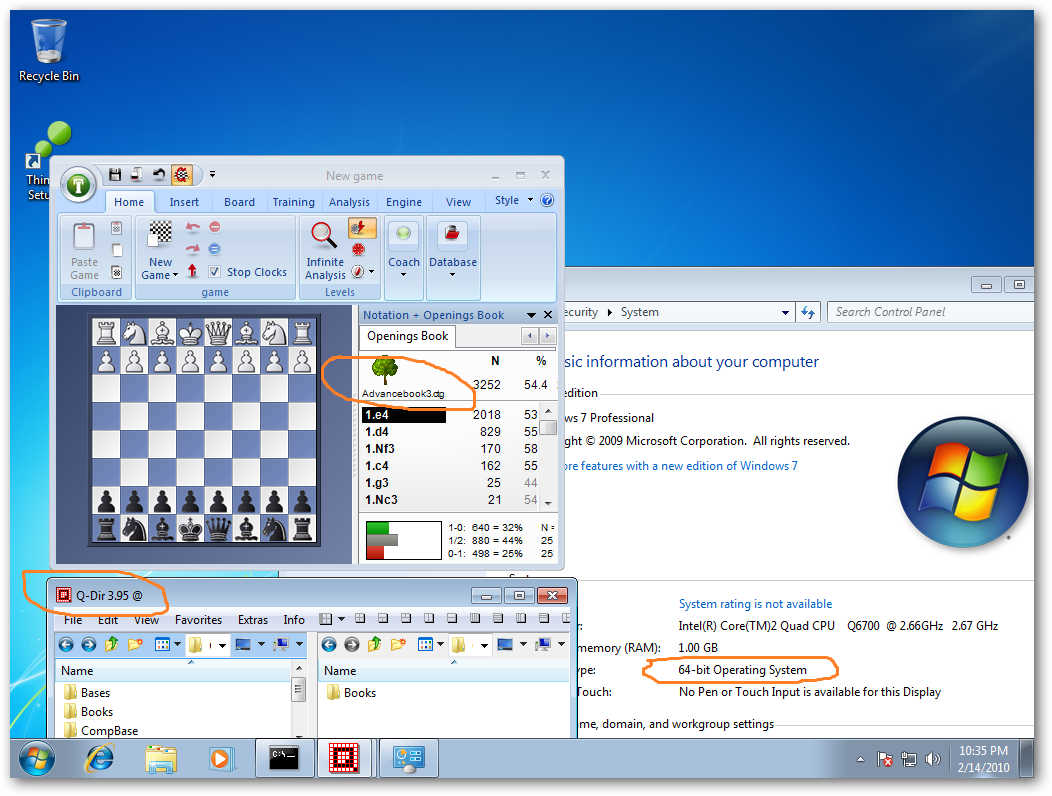Click right arrow next to Openings Book tab
The height and width of the screenshot is (796, 1052).
[x=547, y=336]
